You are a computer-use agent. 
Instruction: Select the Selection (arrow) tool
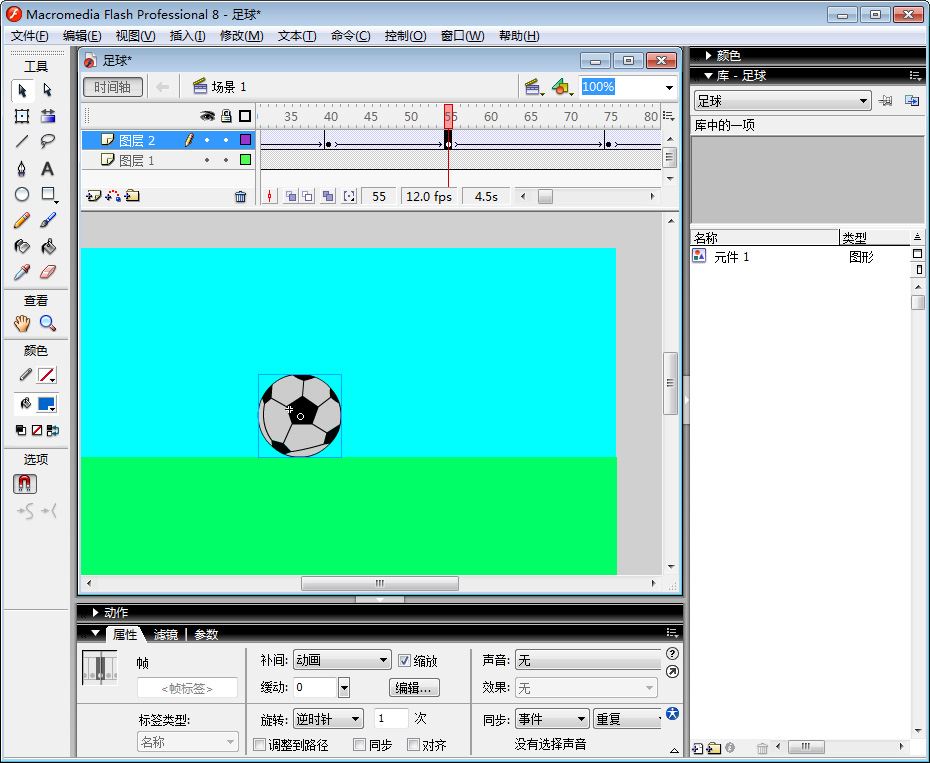click(x=22, y=90)
